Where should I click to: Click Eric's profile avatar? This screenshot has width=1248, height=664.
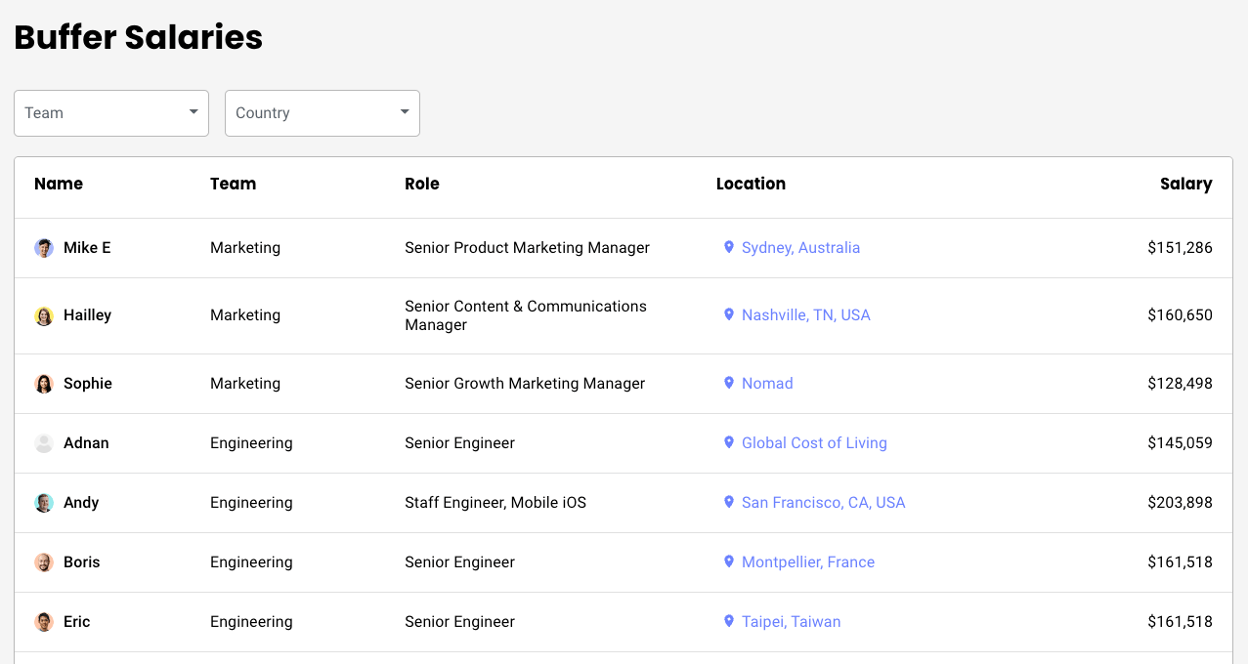pos(44,622)
